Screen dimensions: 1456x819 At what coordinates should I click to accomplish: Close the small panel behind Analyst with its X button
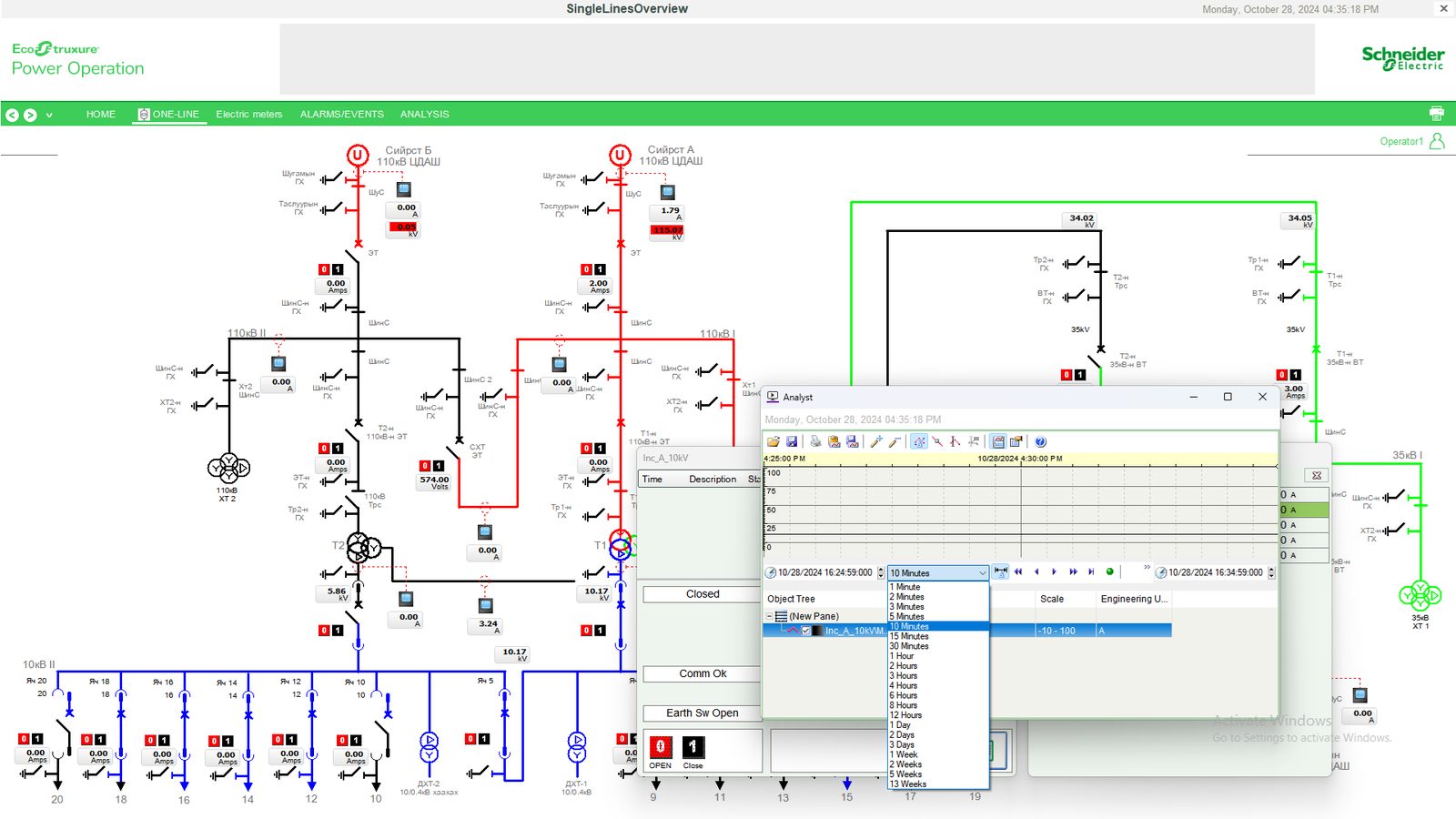coord(1316,476)
